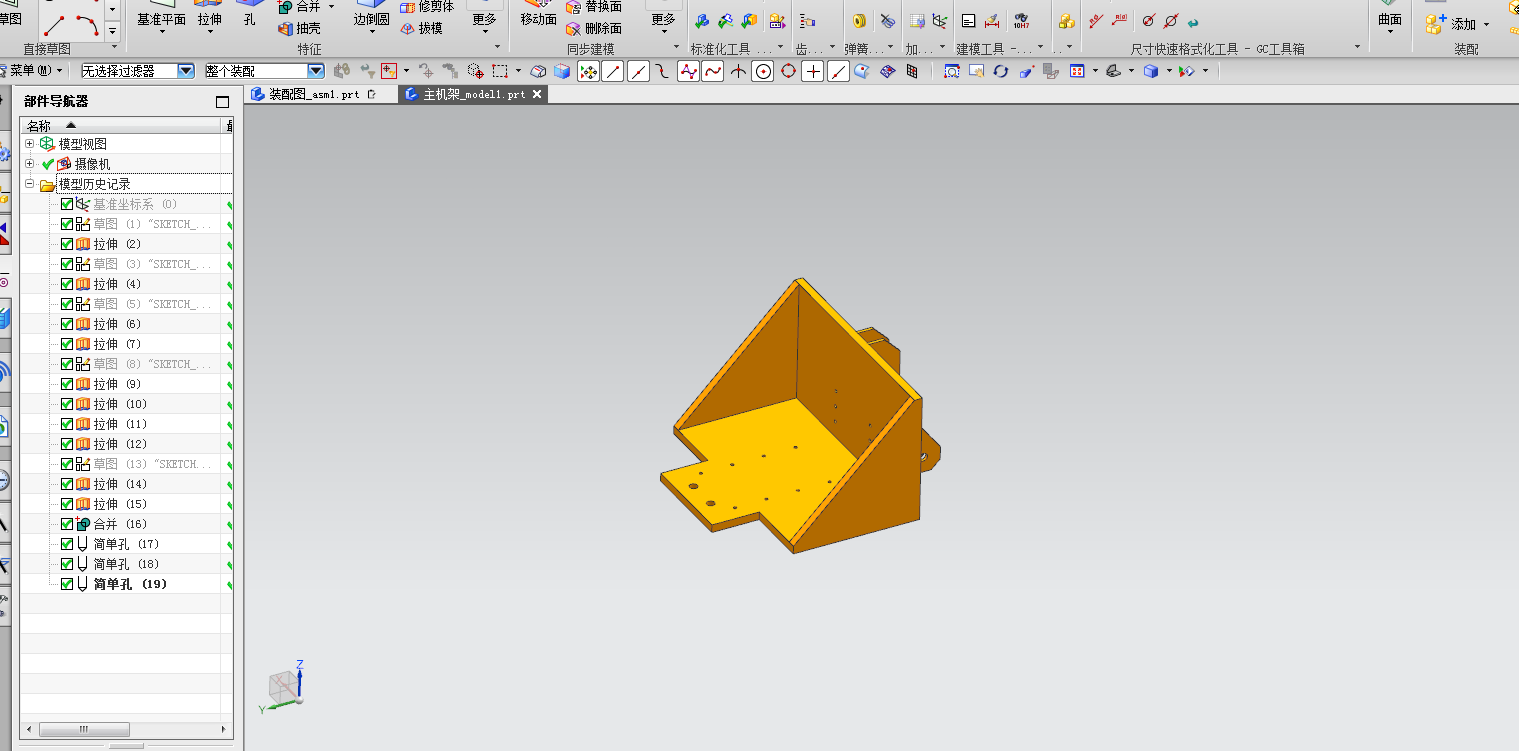
Task: Open the 边倒圆 dropdown arrow
Action: [372, 31]
